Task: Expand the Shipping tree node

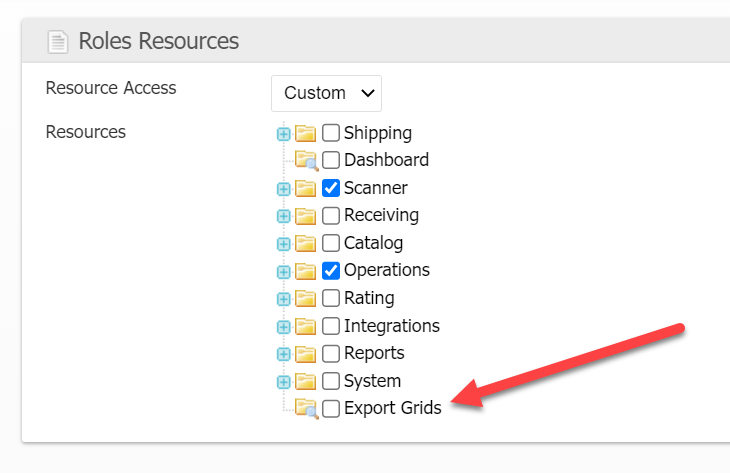Action: pyautogui.click(x=284, y=133)
